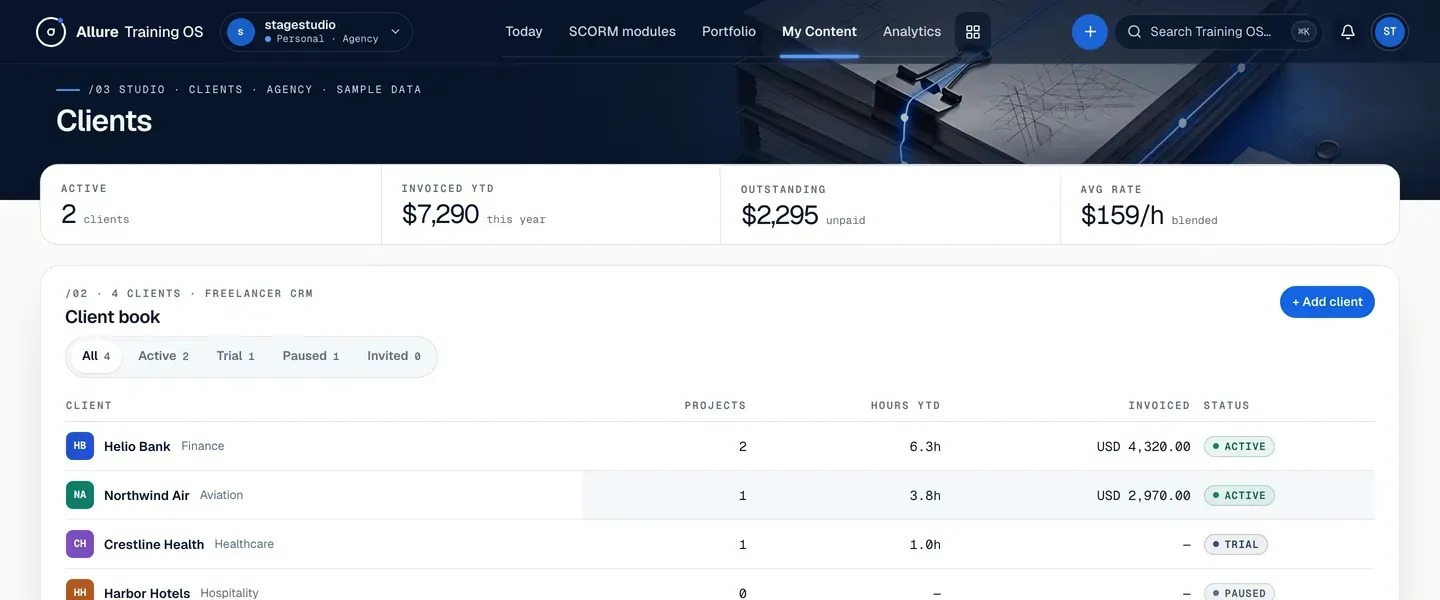Click the blue plus create button
Image resolution: width=1440 pixels, height=600 pixels.
pos(1090,32)
